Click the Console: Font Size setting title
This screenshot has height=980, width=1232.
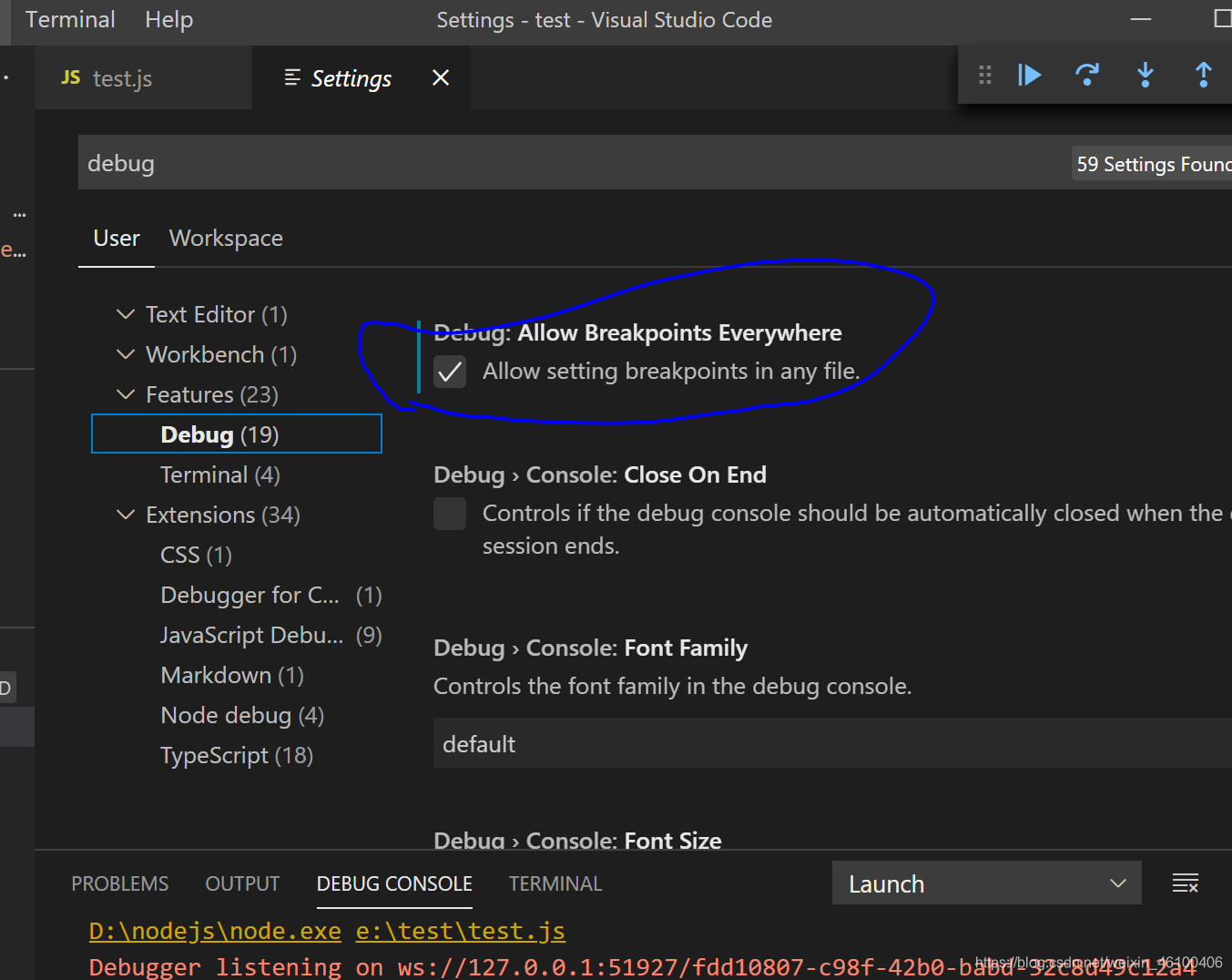[x=577, y=840]
